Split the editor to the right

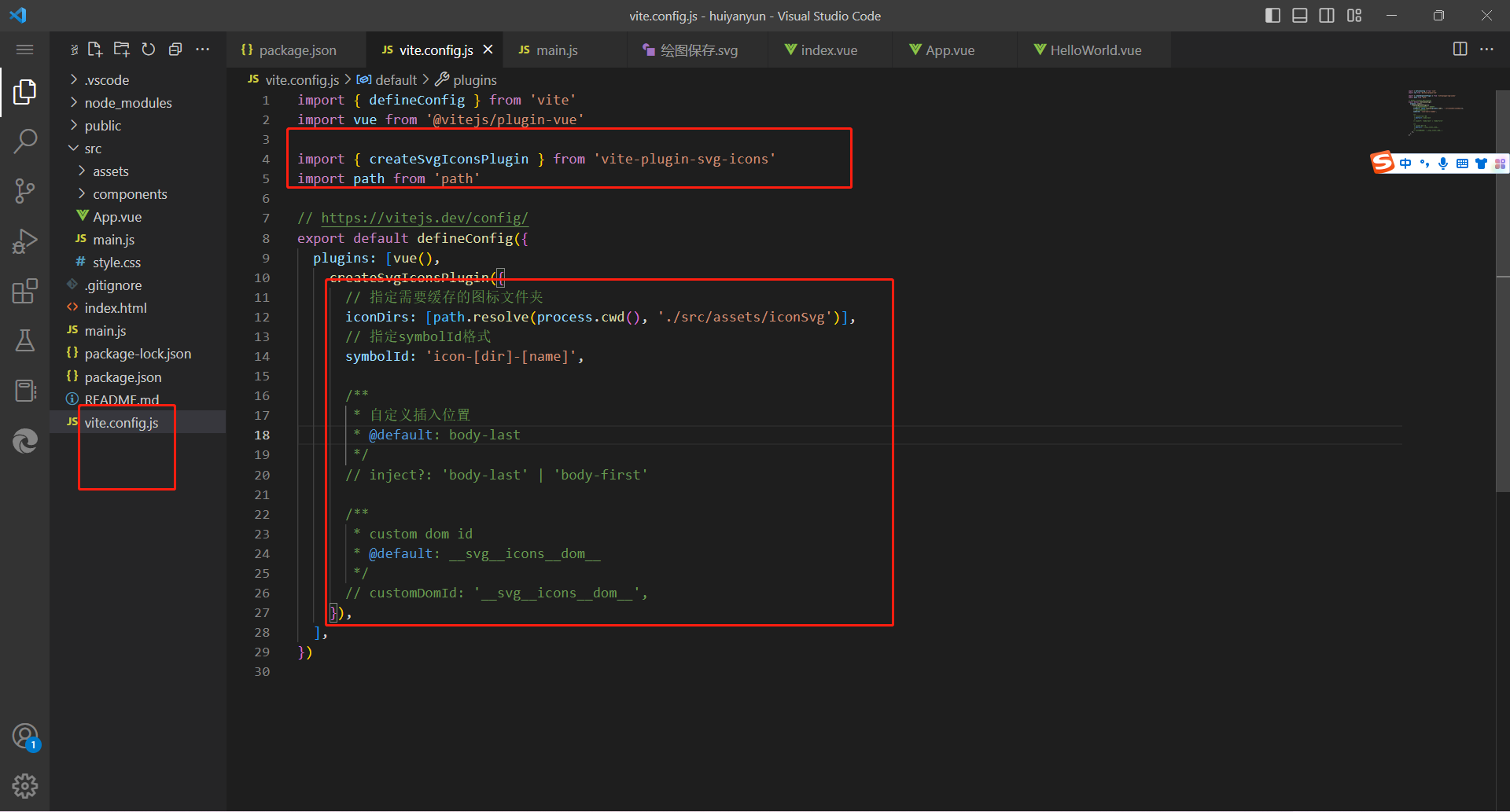pyautogui.click(x=1460, y=49)
